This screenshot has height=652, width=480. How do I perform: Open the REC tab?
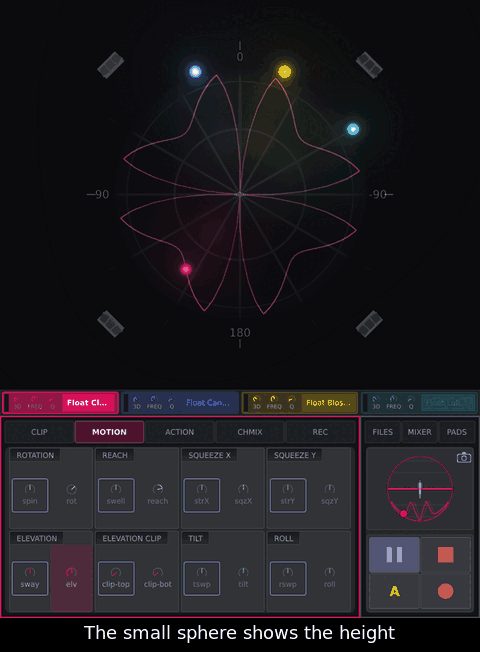pyautogui.click(x=320, y=432)
